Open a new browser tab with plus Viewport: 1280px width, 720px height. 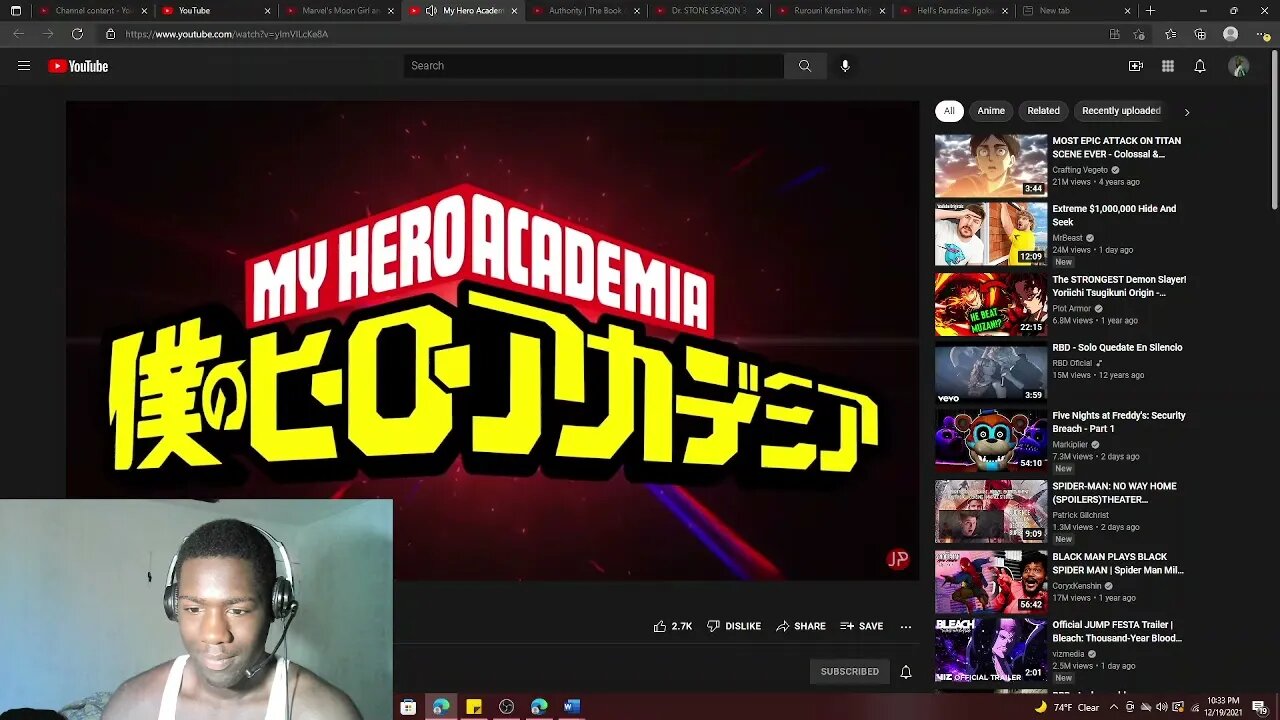[1151, 11]
